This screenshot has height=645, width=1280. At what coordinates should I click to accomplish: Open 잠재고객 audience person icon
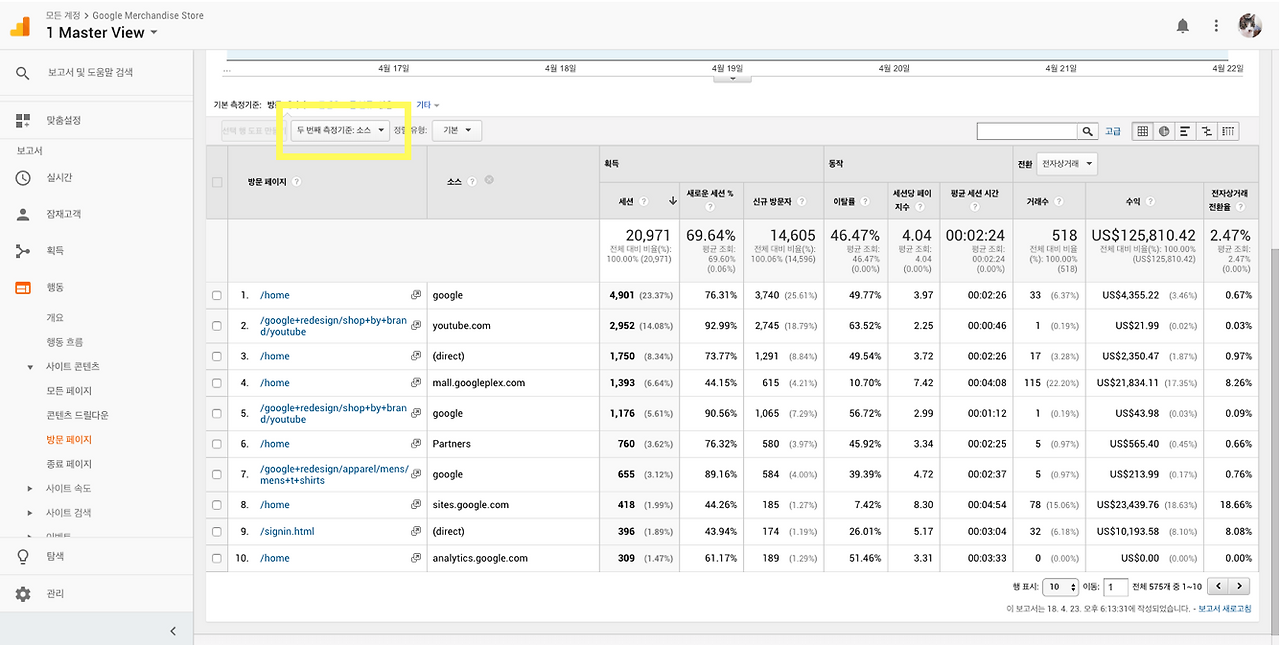(23, 214)
